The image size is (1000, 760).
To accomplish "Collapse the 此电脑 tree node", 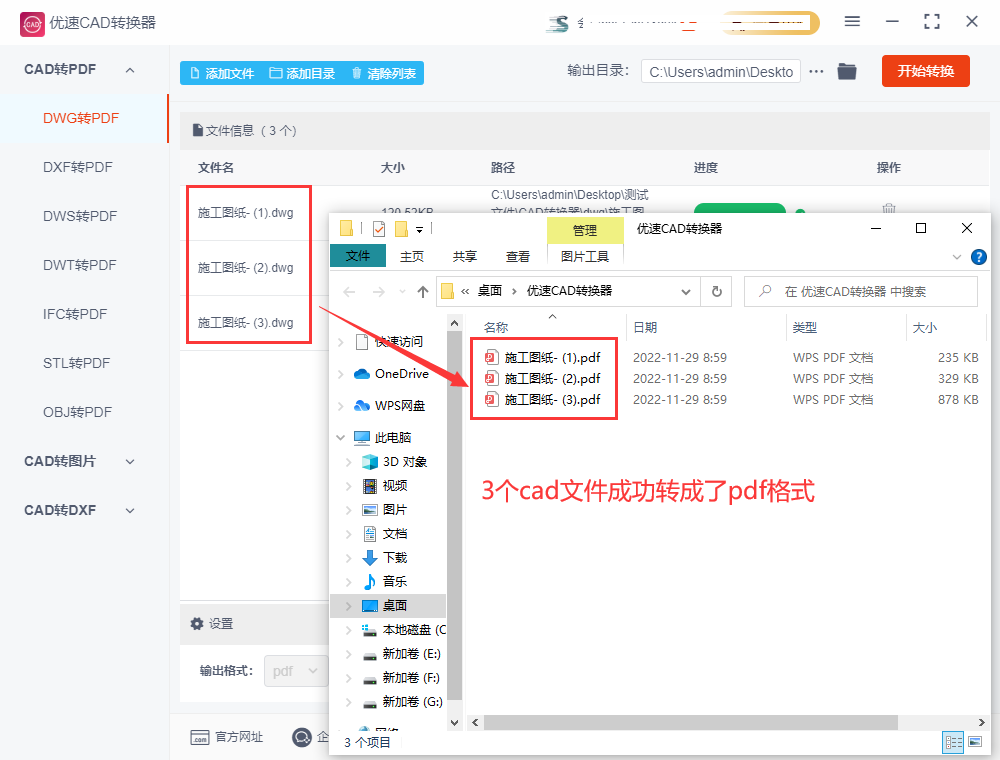I will point(340,437).
